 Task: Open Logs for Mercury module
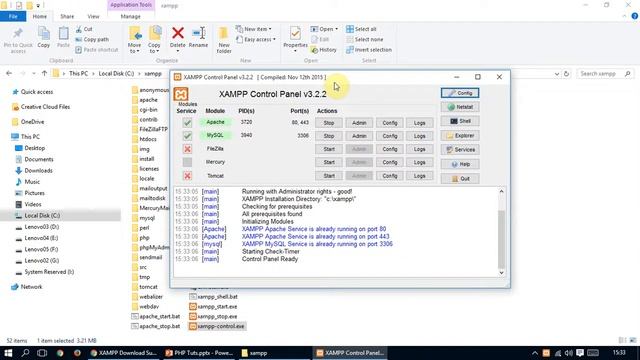[x=420, y=162]
